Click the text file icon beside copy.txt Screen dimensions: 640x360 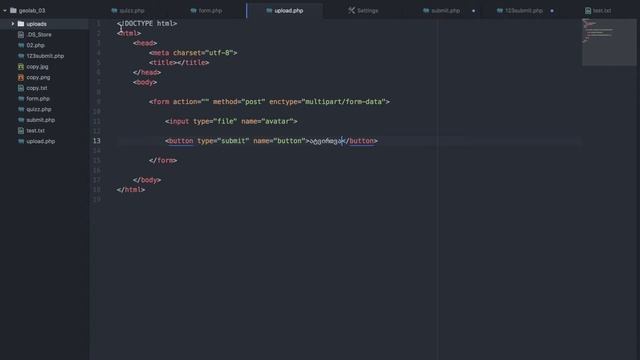point(21,88)
